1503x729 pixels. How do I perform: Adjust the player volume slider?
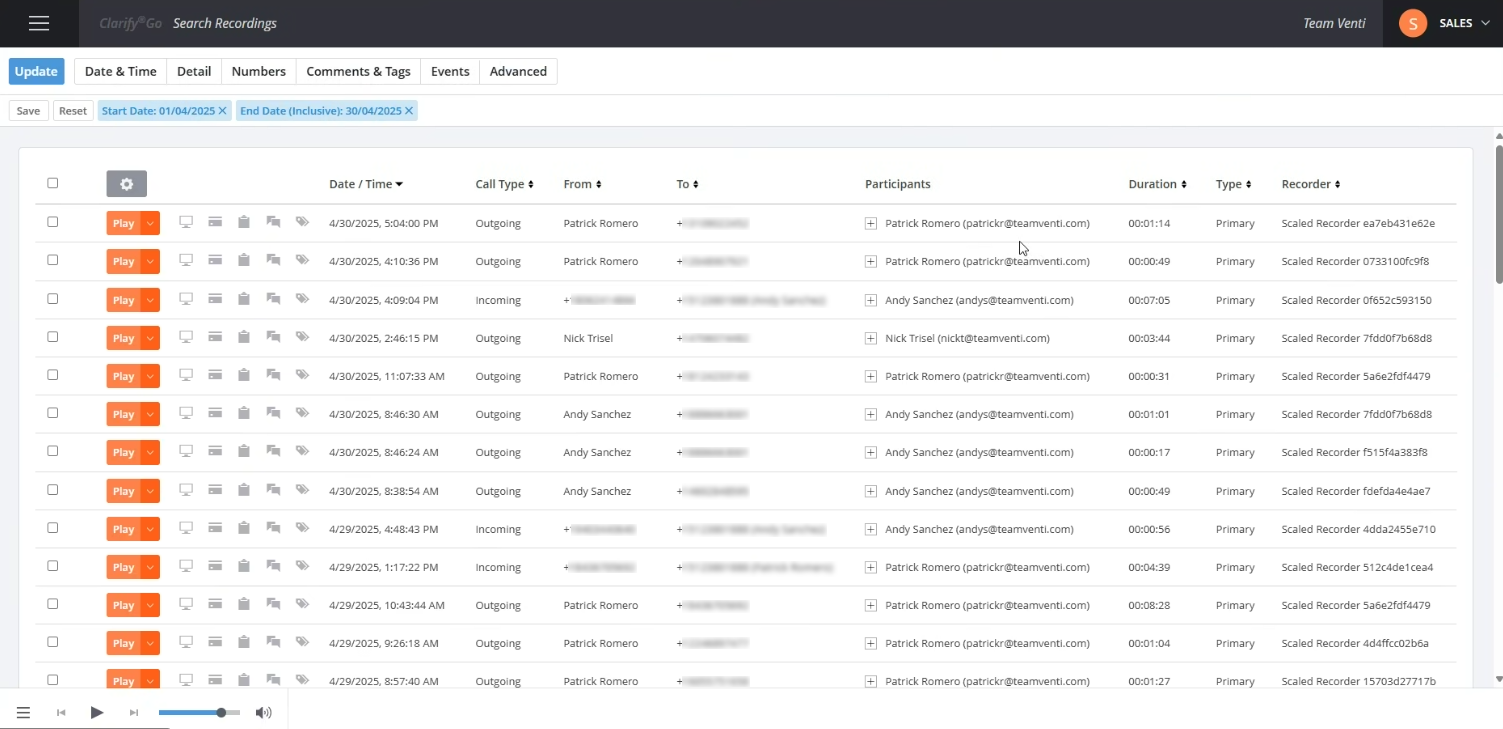point(199,713)
